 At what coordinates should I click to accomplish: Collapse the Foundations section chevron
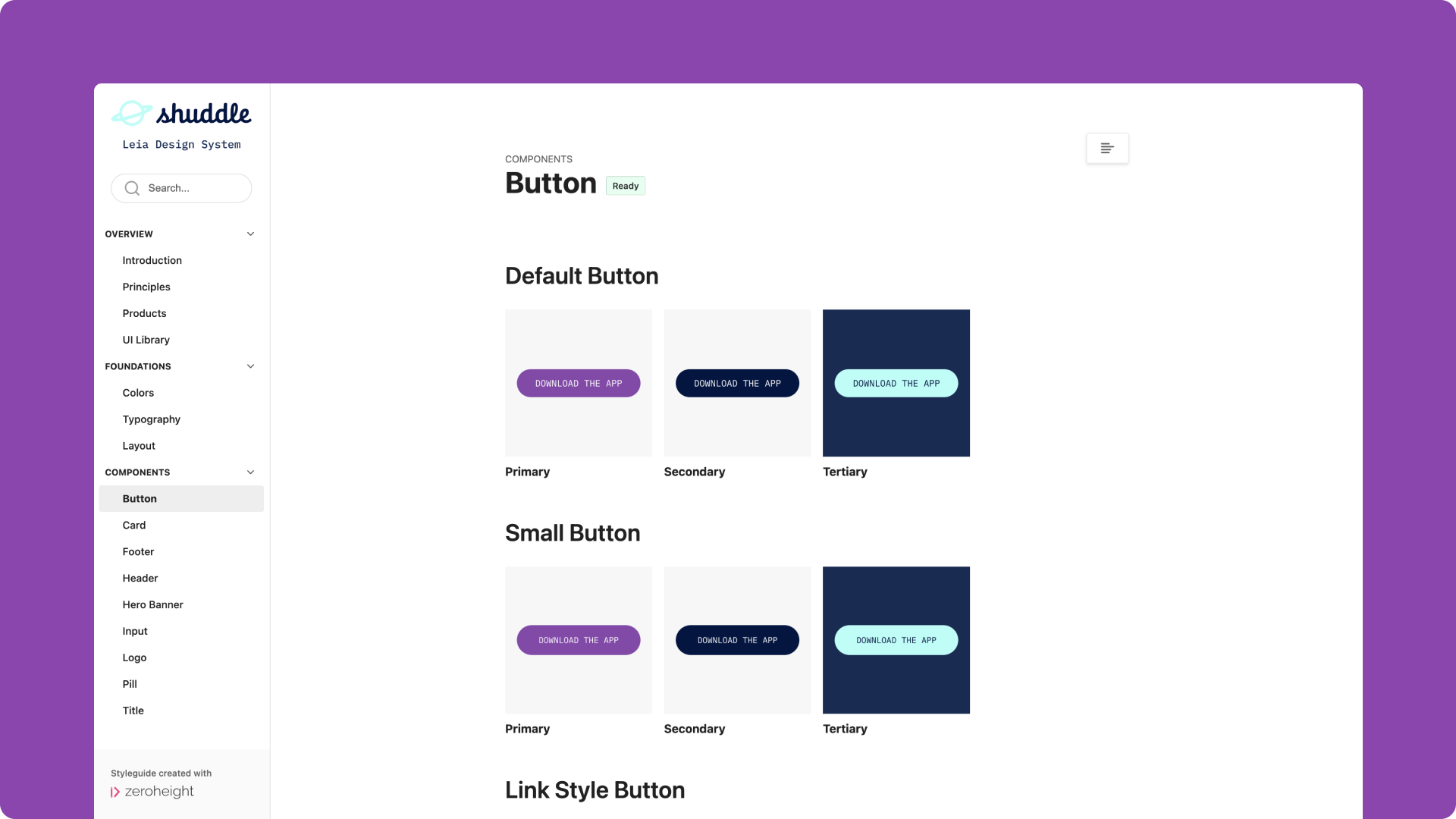pos(250,366)
